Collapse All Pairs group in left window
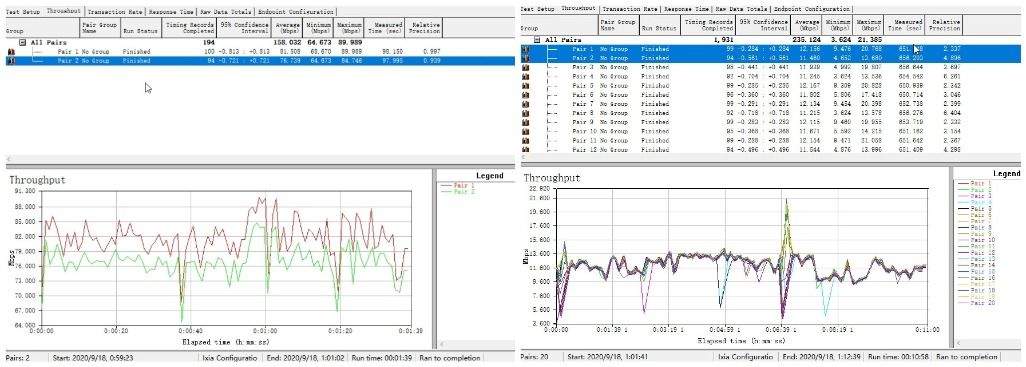 point(22,42)
